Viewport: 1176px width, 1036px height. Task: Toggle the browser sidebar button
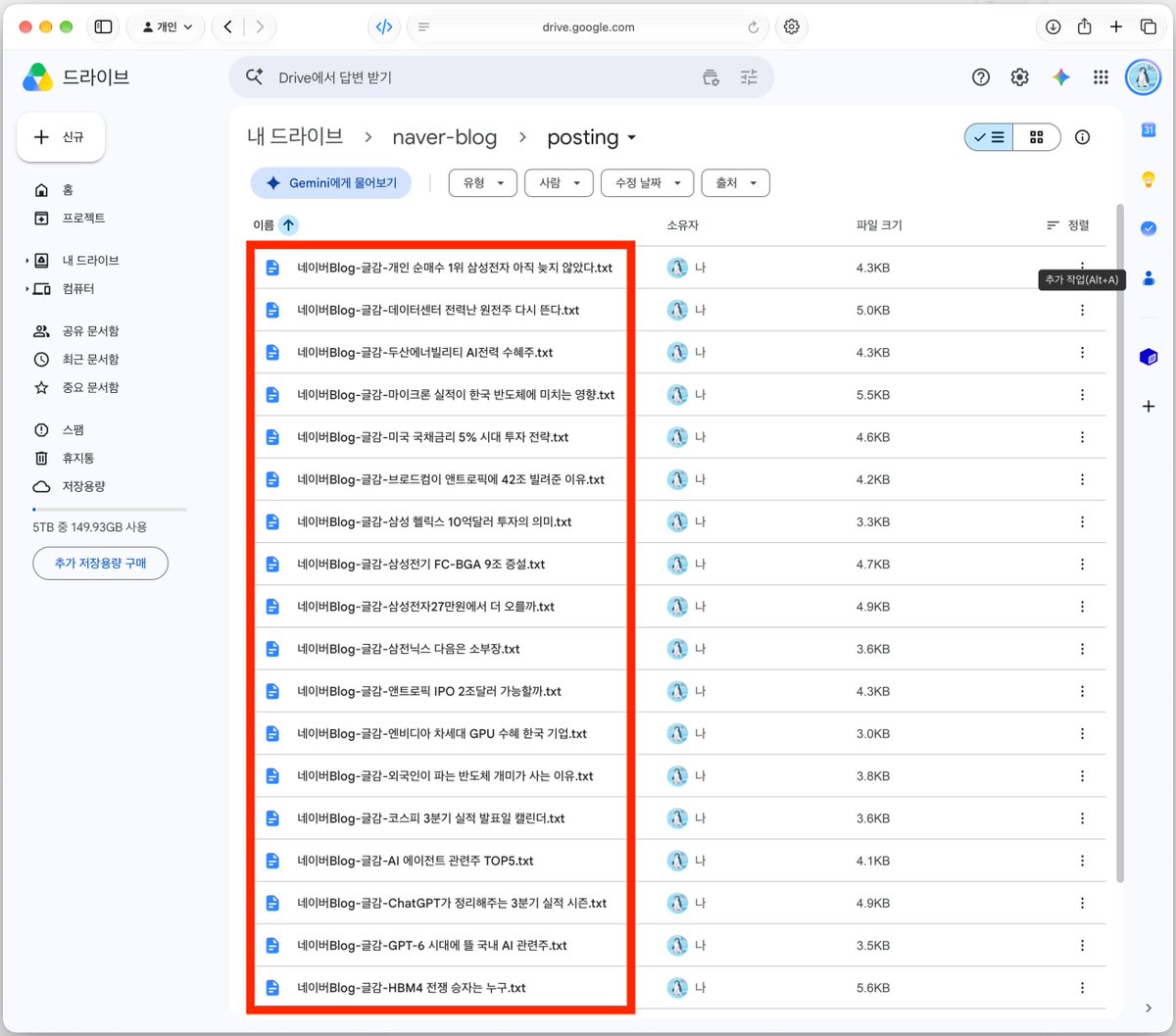pos(103,27)
